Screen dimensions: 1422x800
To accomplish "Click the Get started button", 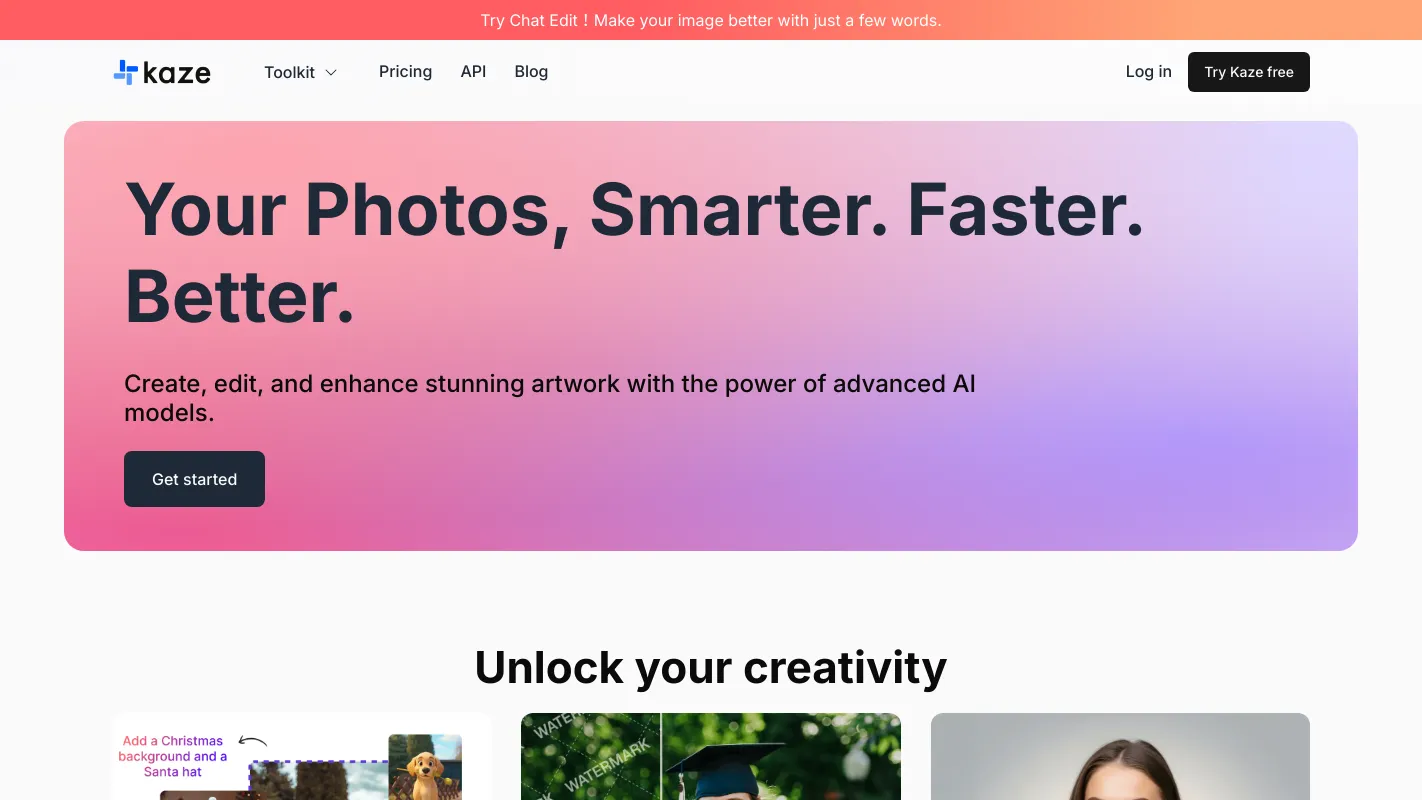I will [x=194, y=479].
